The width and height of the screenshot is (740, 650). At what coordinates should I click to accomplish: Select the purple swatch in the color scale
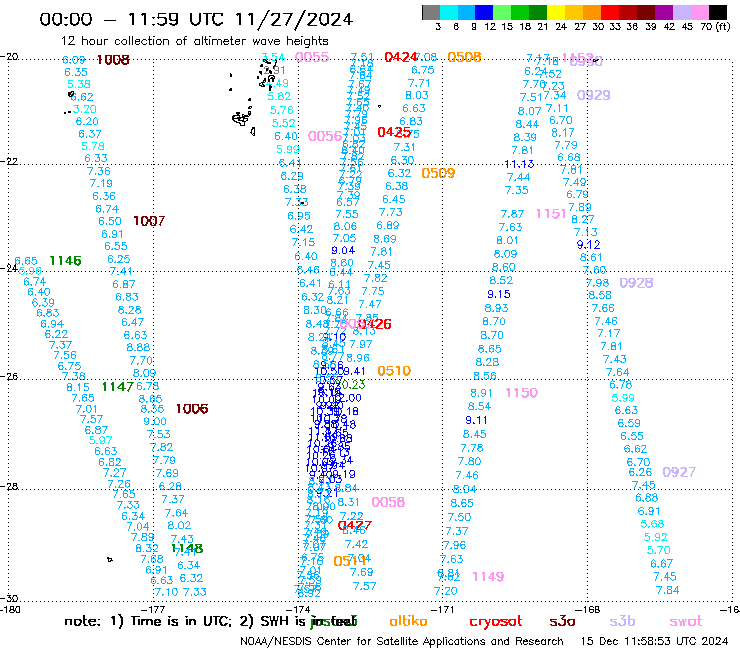(664, 12)
